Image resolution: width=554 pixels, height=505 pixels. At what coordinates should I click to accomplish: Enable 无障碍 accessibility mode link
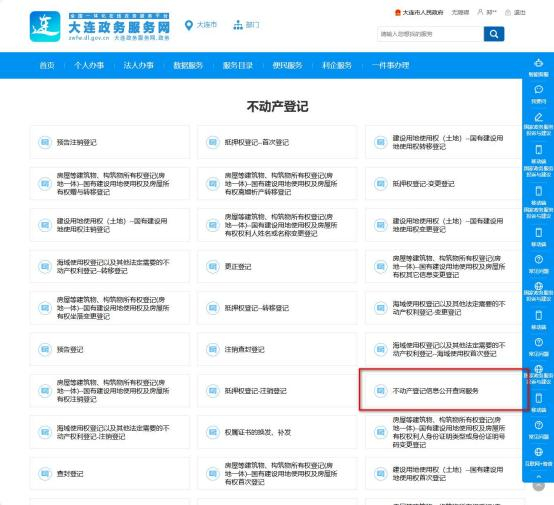[x=460, y=12]
